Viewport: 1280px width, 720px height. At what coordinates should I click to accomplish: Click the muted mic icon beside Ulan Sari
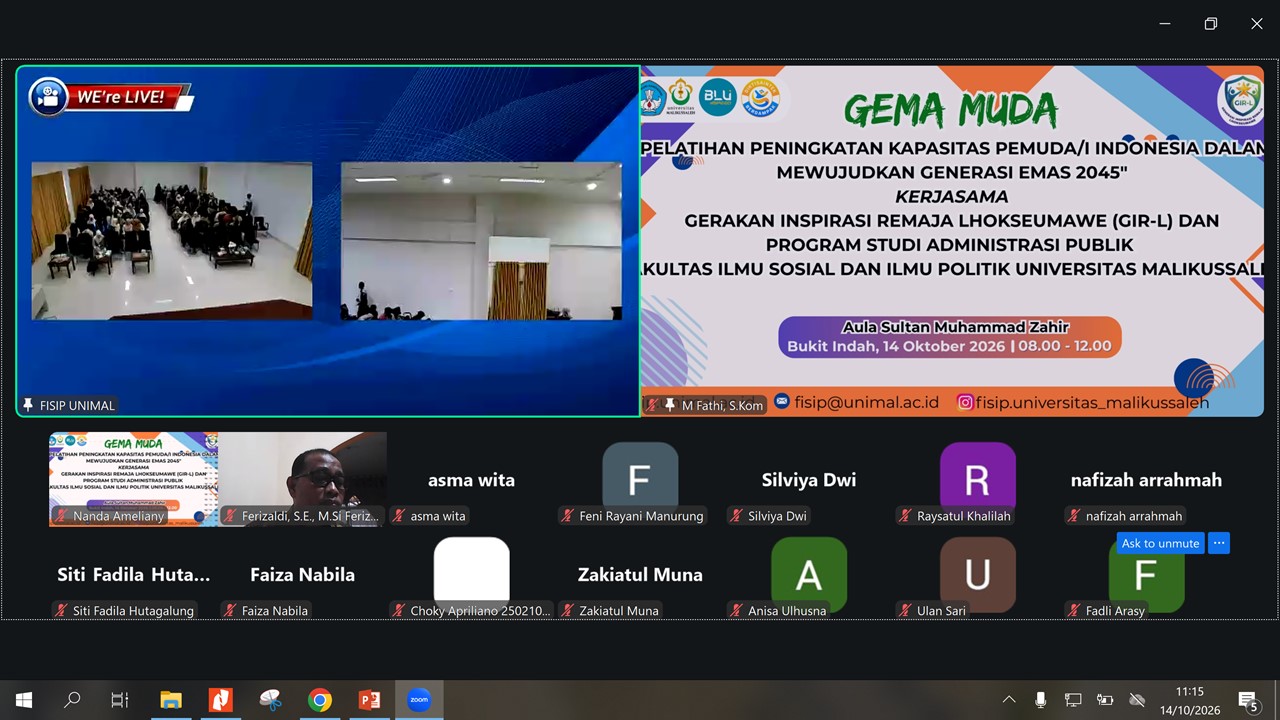(907, 610)
